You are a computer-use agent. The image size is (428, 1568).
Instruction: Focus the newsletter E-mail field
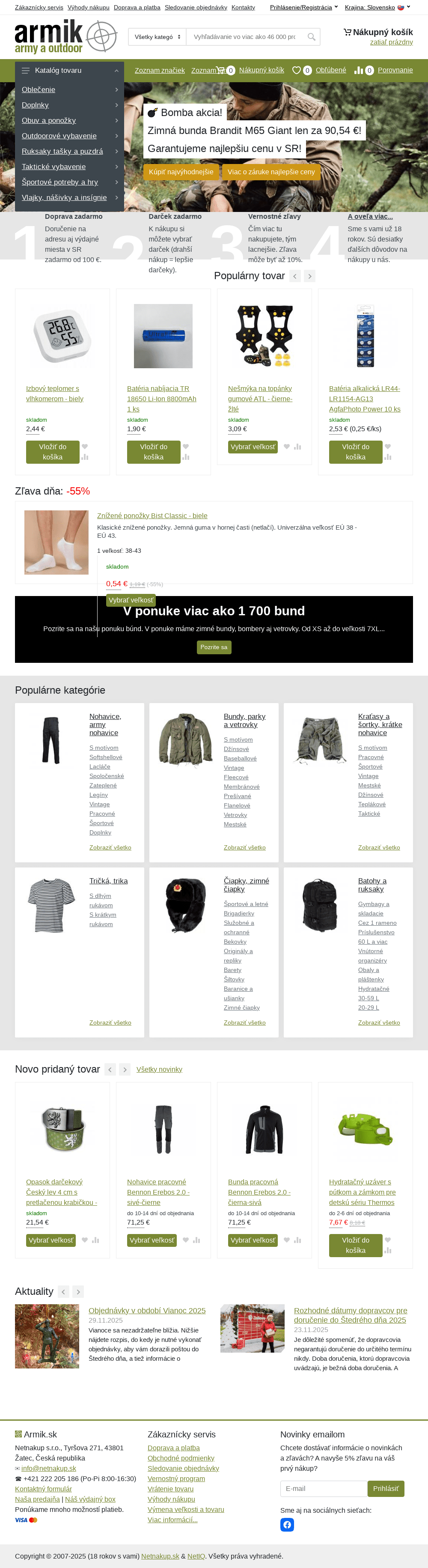324,1489
